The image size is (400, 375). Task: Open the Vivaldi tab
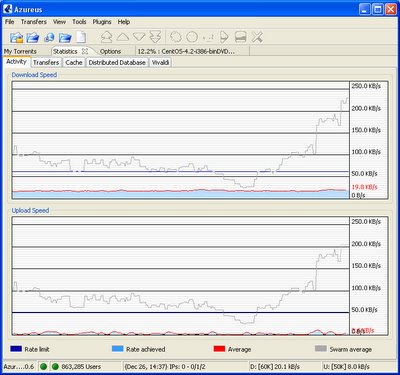coord(160,62)
